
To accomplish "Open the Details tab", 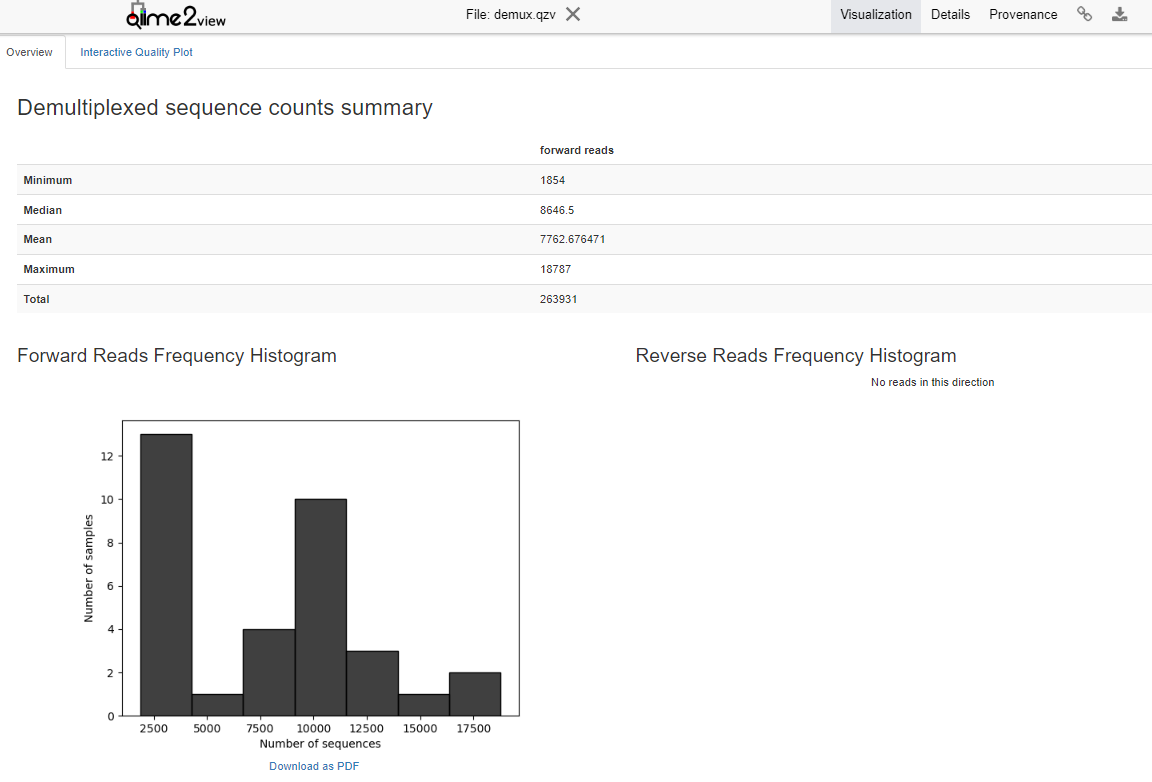I will (950, 15).
